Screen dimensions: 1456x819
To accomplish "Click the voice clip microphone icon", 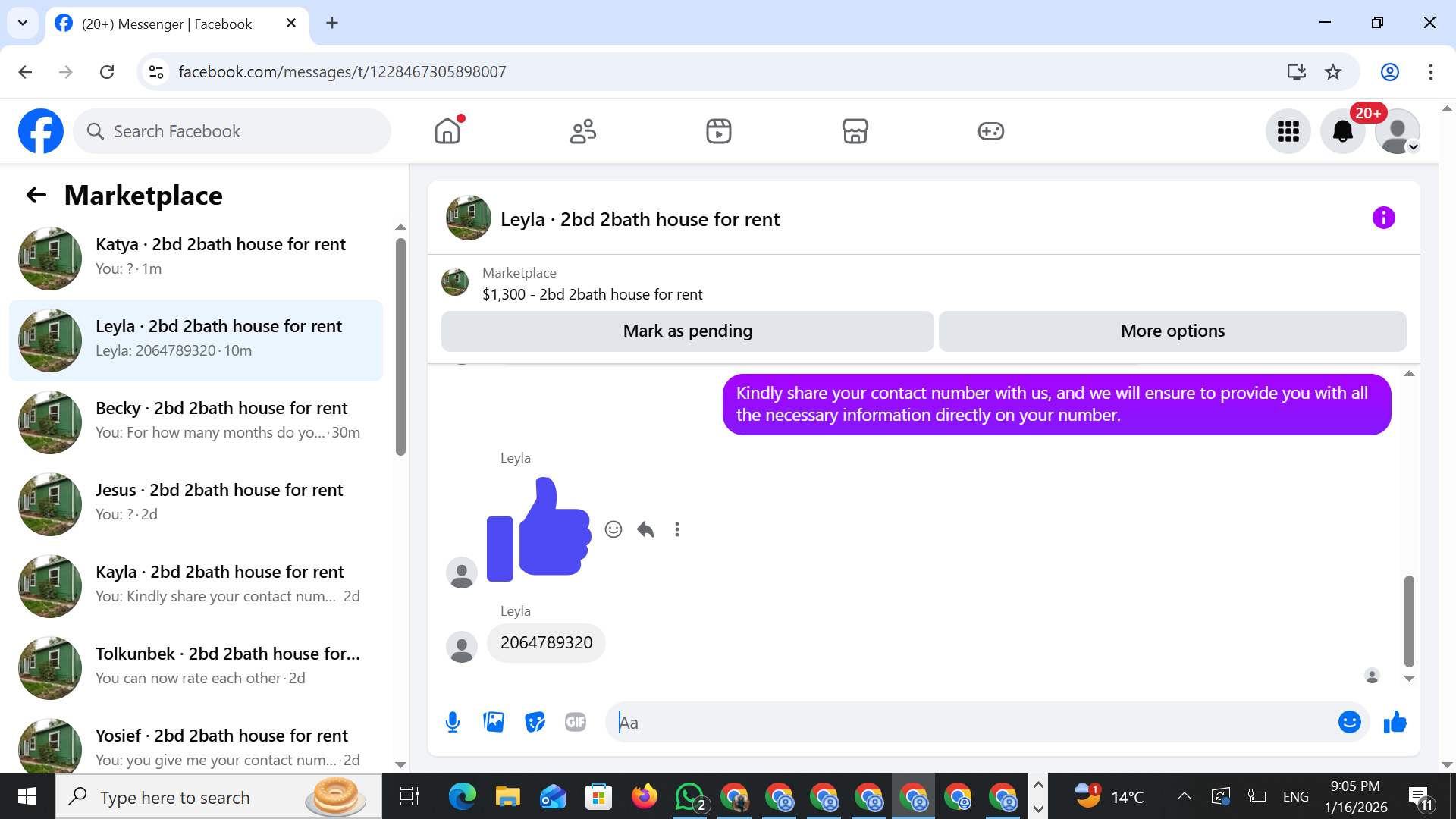I will (x=453, y=722).
